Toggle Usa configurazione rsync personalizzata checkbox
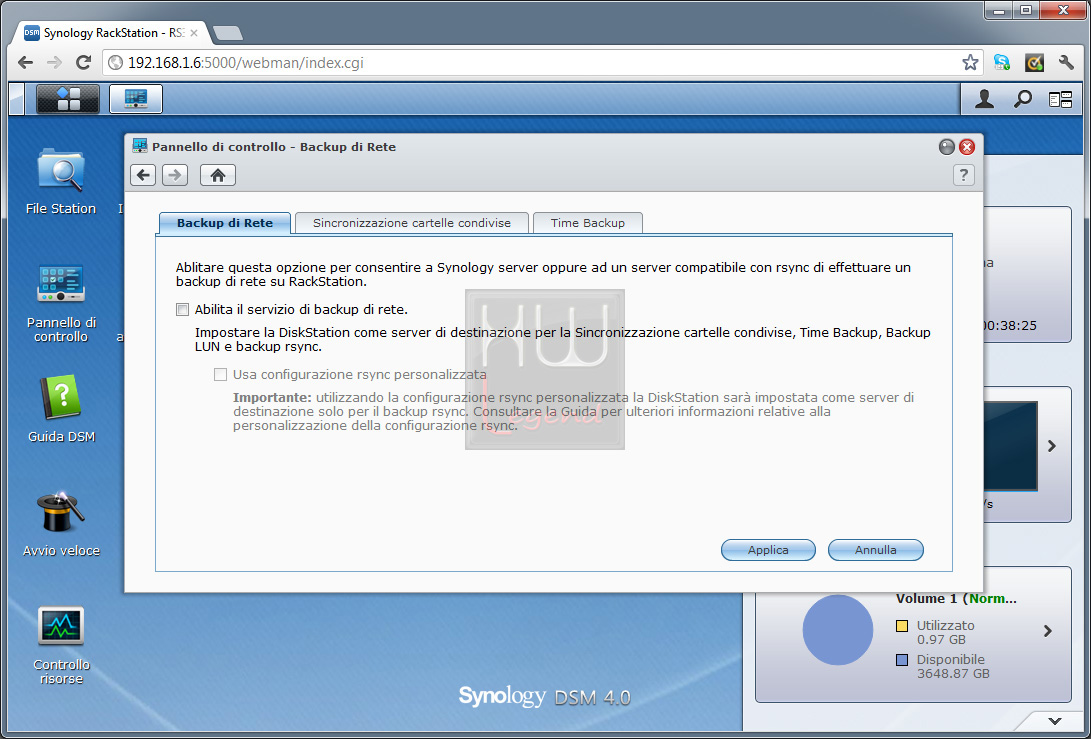 221,374
